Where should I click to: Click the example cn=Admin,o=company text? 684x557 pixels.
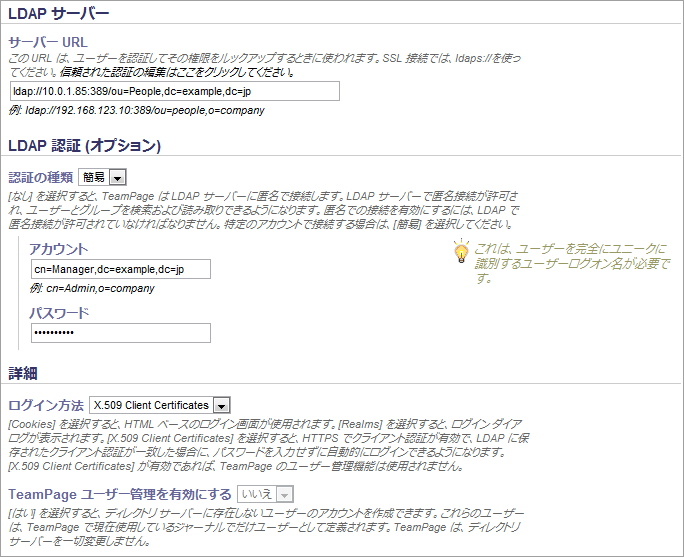tap(92, 288)
